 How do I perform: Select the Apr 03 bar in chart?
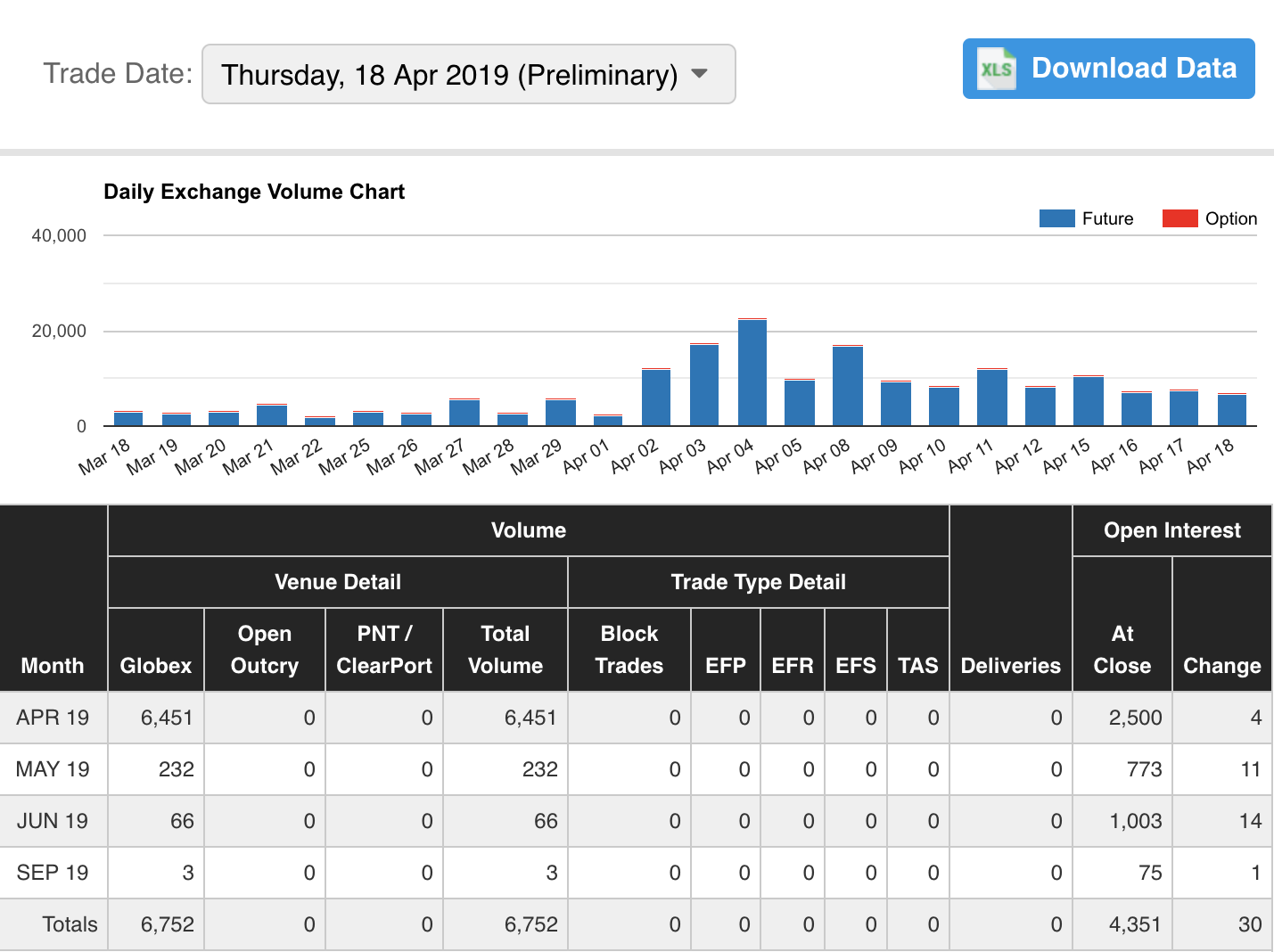pyautogui.click(x=704, y=385)
